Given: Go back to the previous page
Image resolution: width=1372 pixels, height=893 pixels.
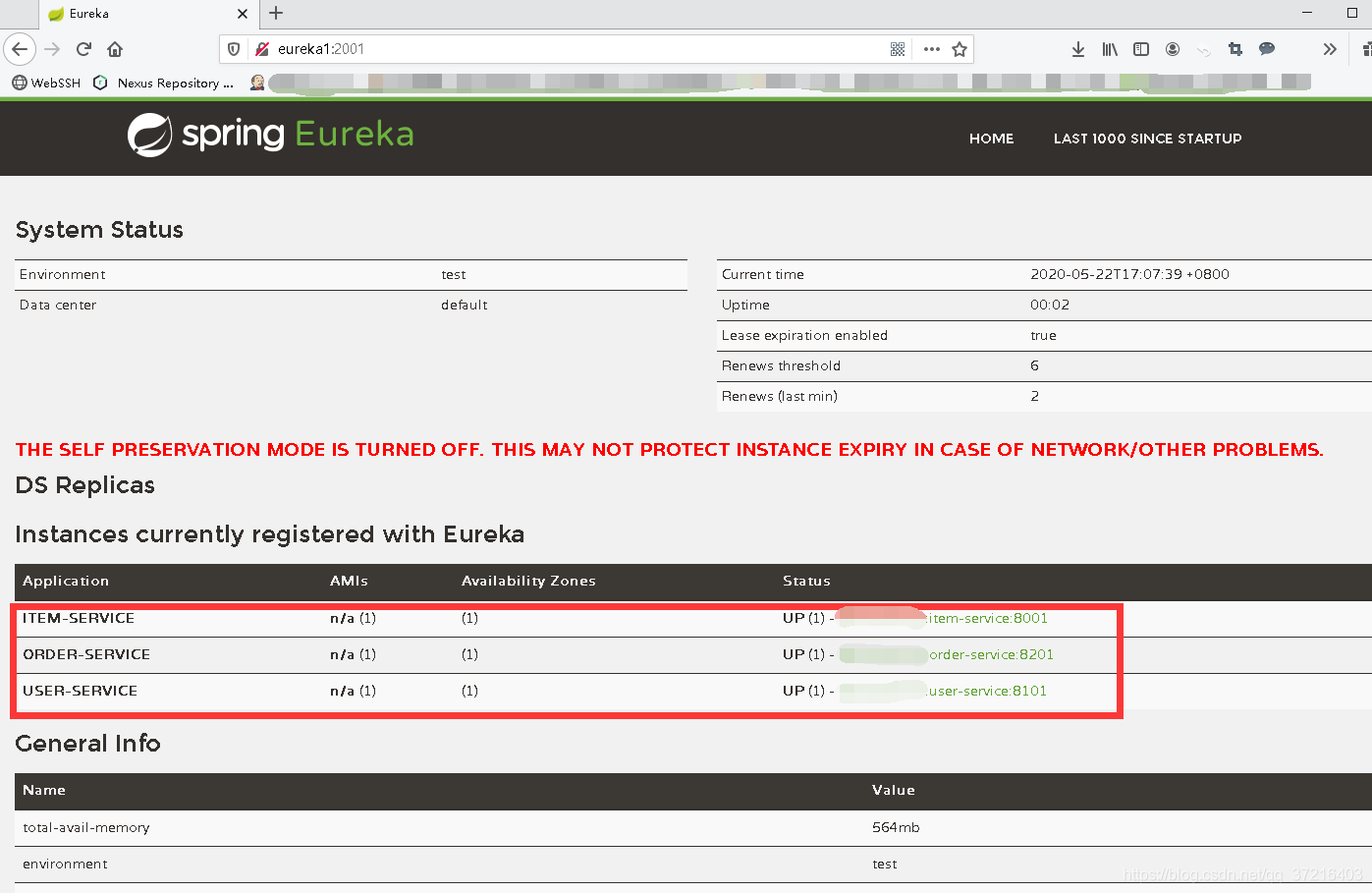Looking at the screenshot, I should pyautogui.click(x=20, y=49).
